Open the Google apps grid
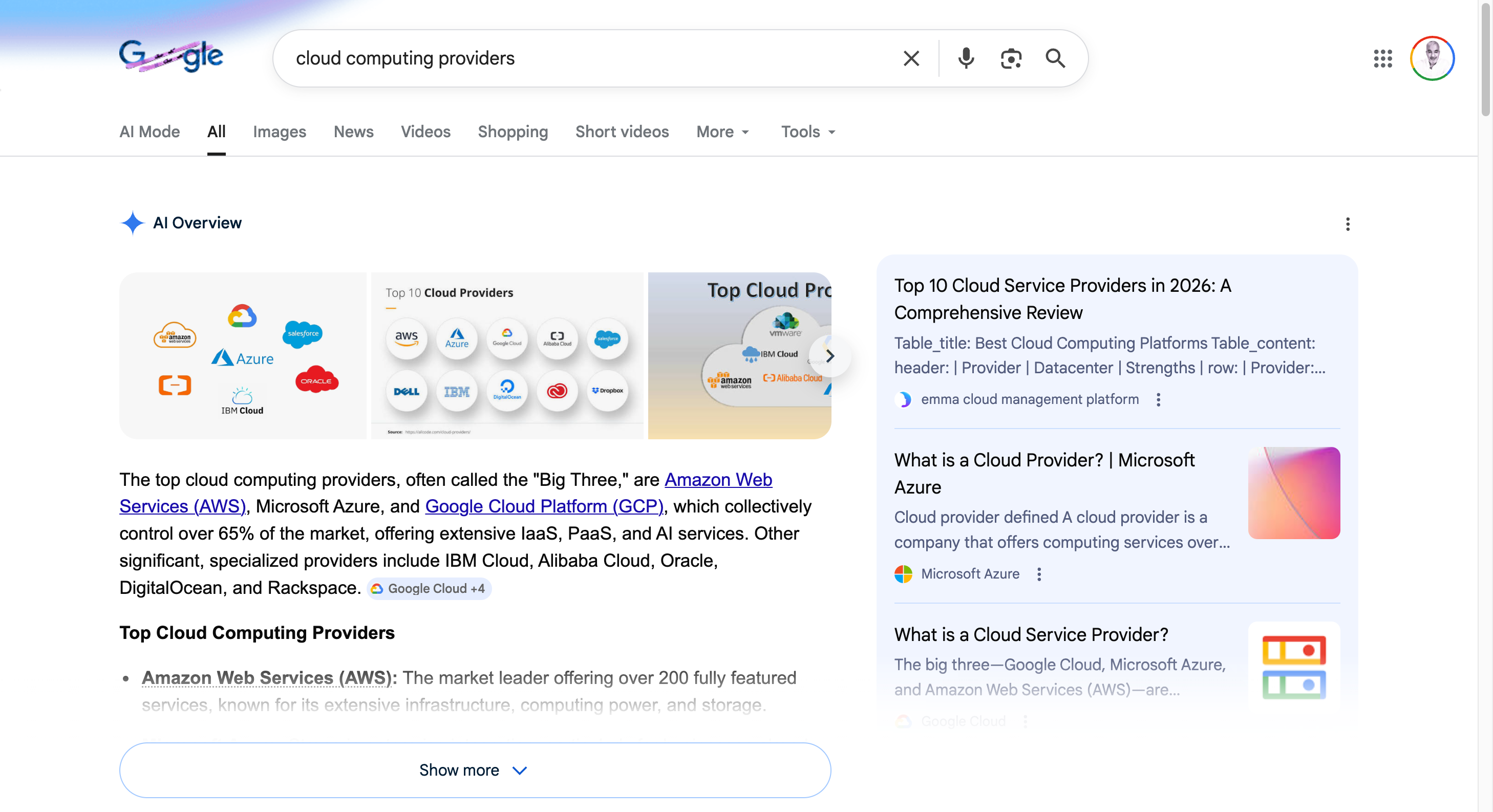 pos(1383,58)
